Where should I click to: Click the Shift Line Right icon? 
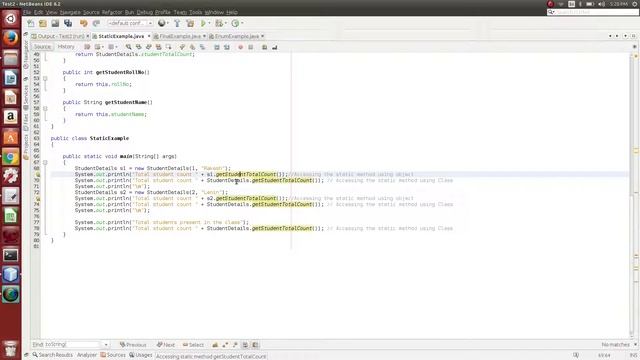pyautogui.click(x=227, y=47)
